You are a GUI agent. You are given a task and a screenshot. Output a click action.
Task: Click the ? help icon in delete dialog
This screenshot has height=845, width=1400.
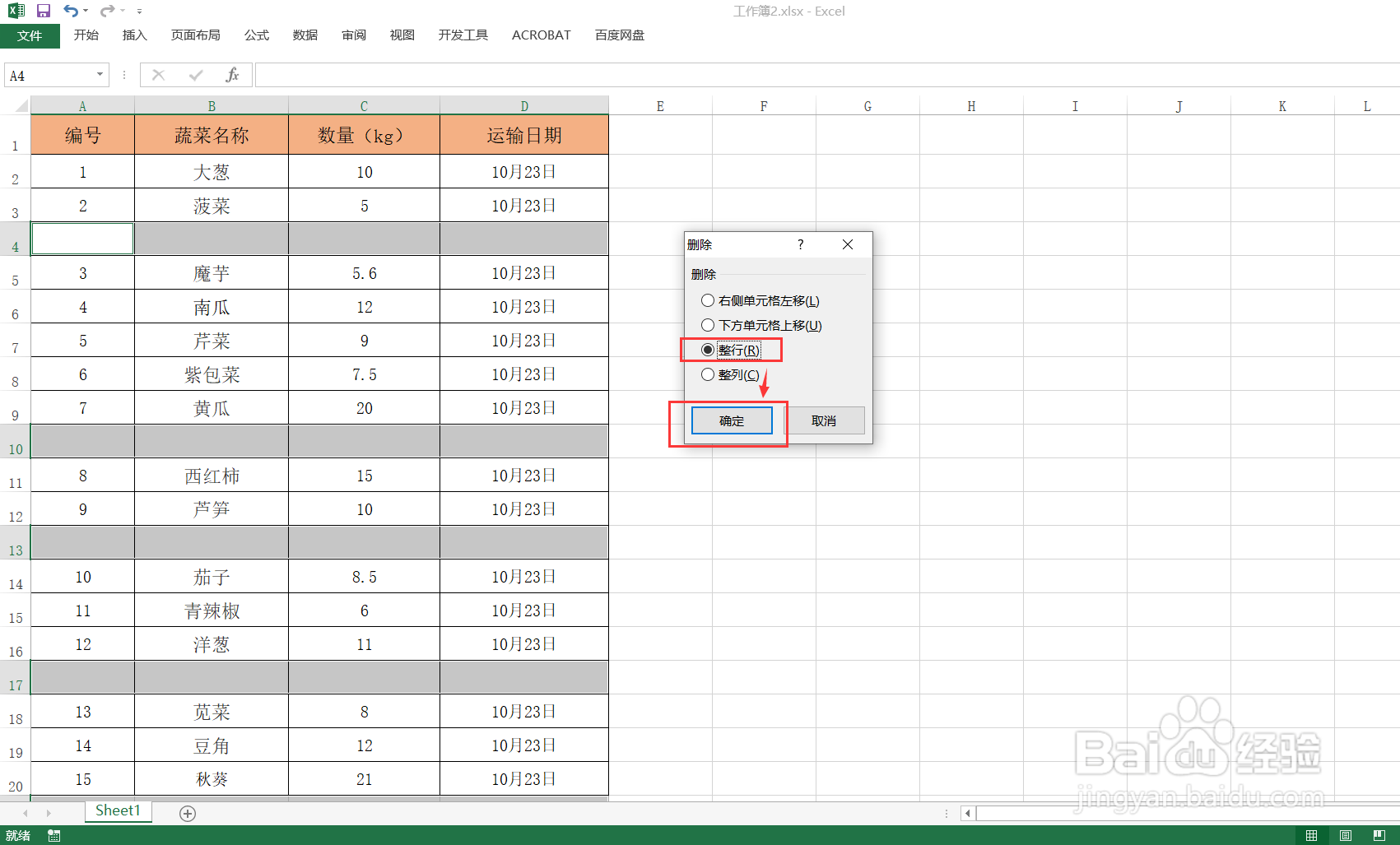click(x=800, y=244)
